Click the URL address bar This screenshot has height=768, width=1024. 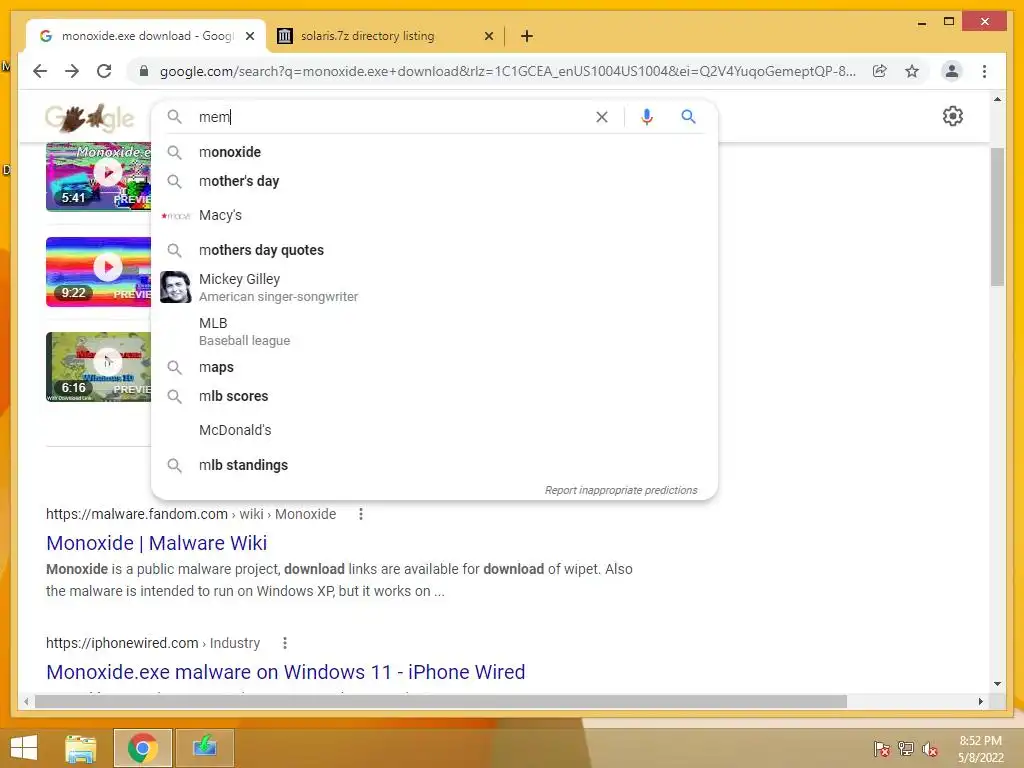507,71
